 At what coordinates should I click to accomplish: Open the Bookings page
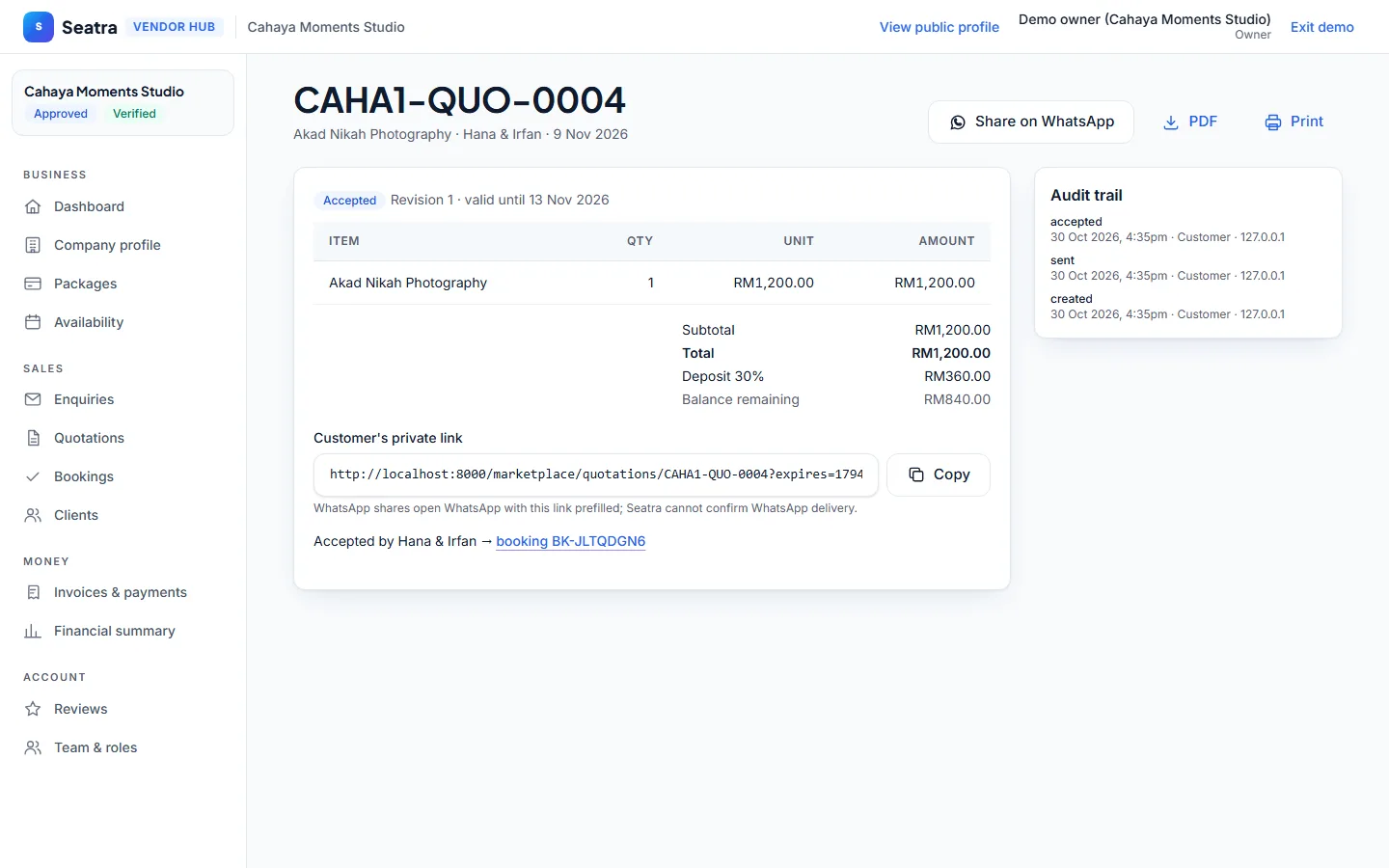pos(123,476)
